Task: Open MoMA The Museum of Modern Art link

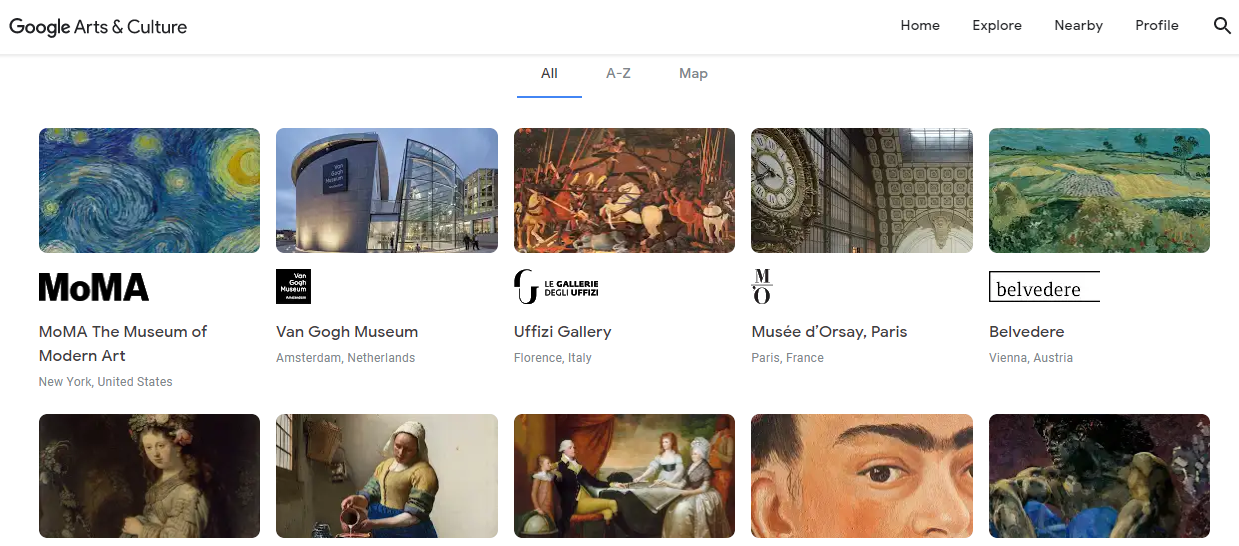Action: click(x=123, y=343)
